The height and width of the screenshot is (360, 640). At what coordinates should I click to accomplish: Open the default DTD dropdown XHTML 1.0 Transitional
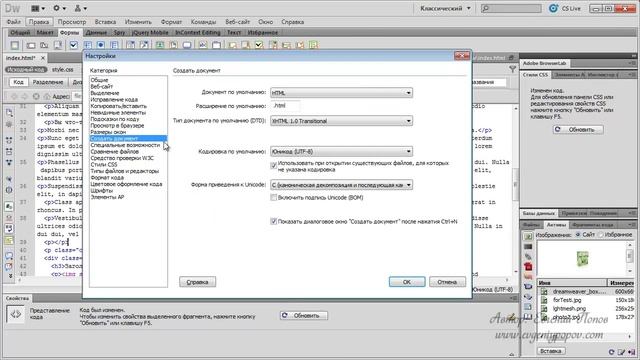341,121
